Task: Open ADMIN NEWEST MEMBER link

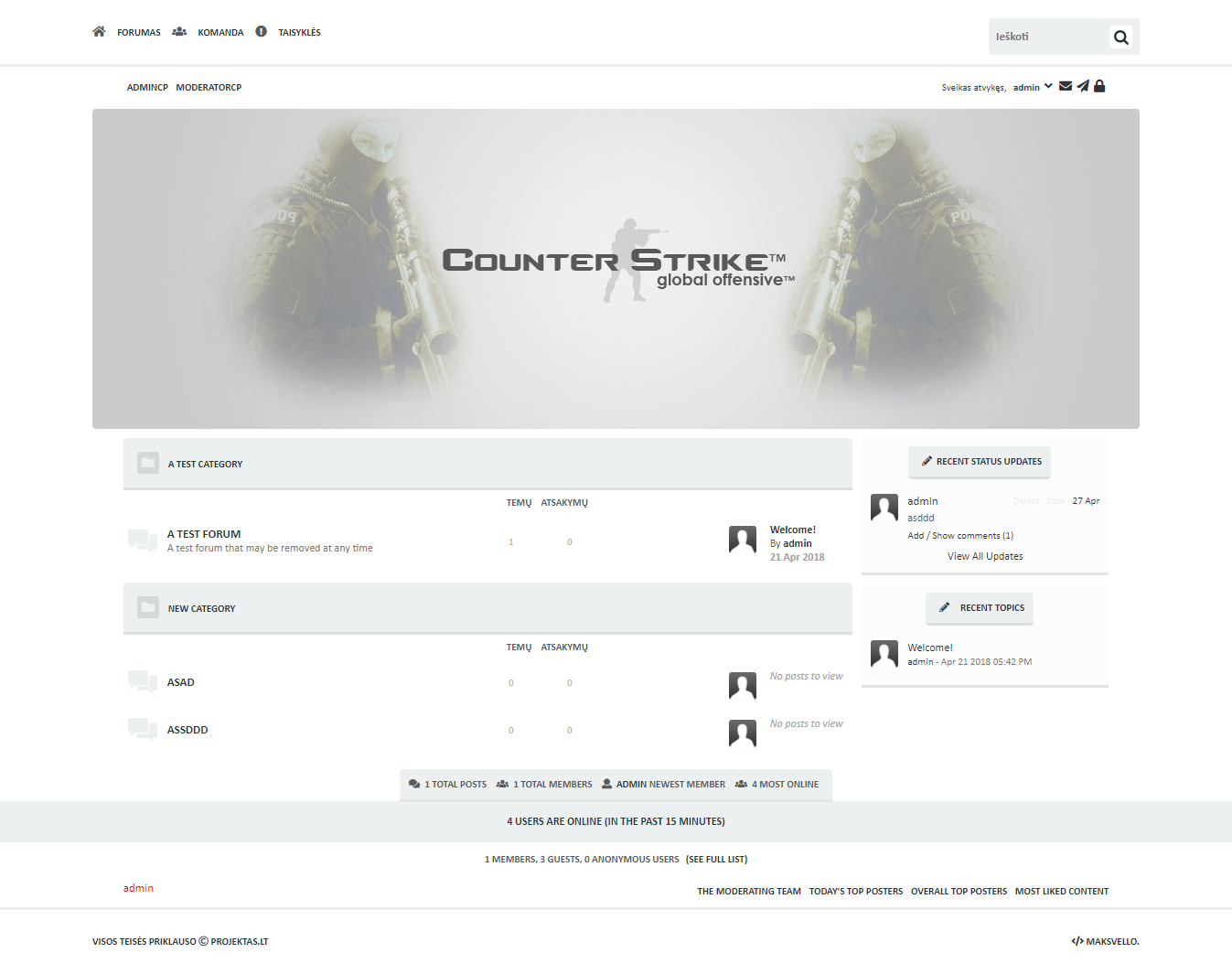Action: coord(670,785)
